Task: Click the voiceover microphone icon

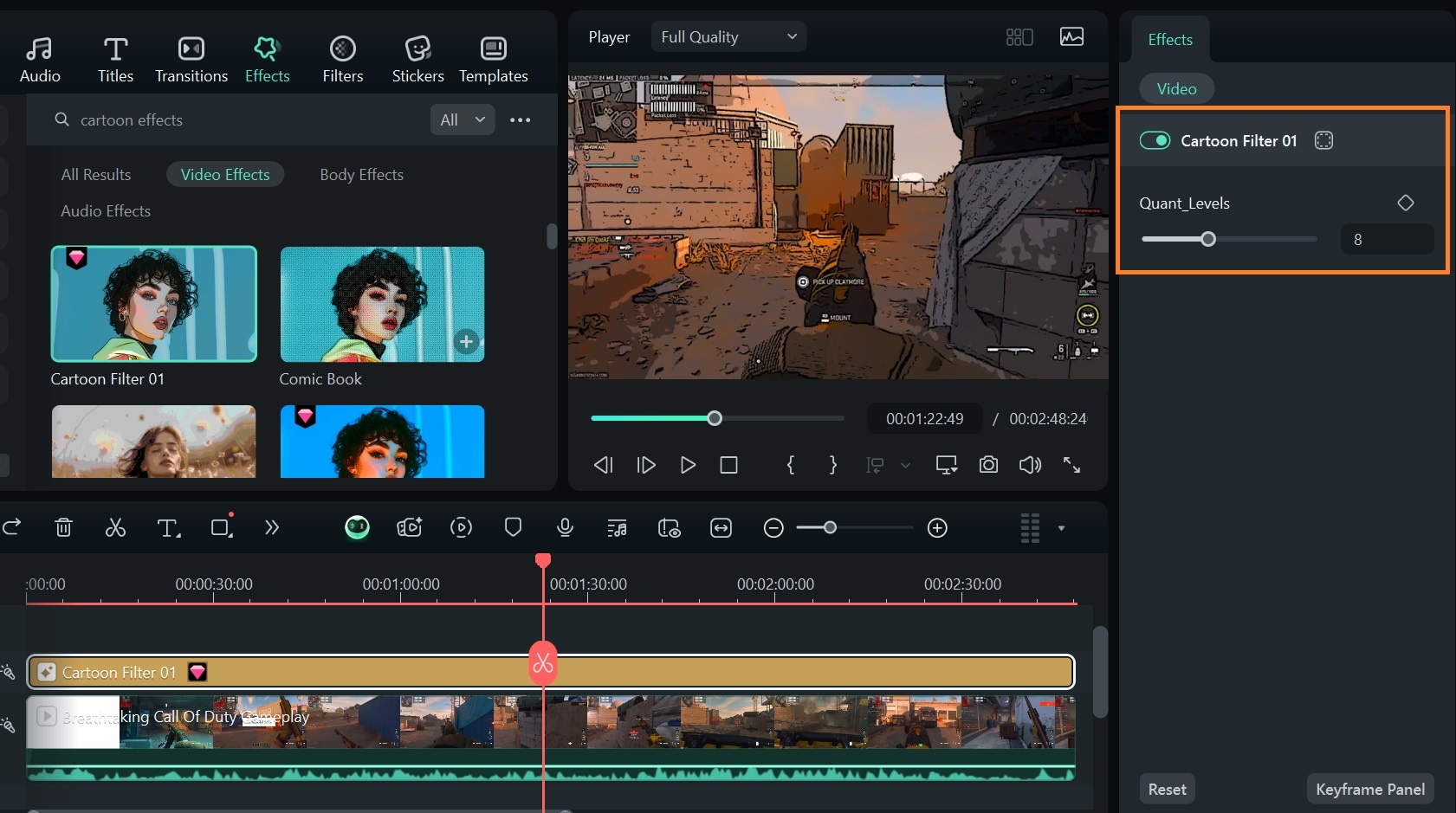Action: pos(565,527)
